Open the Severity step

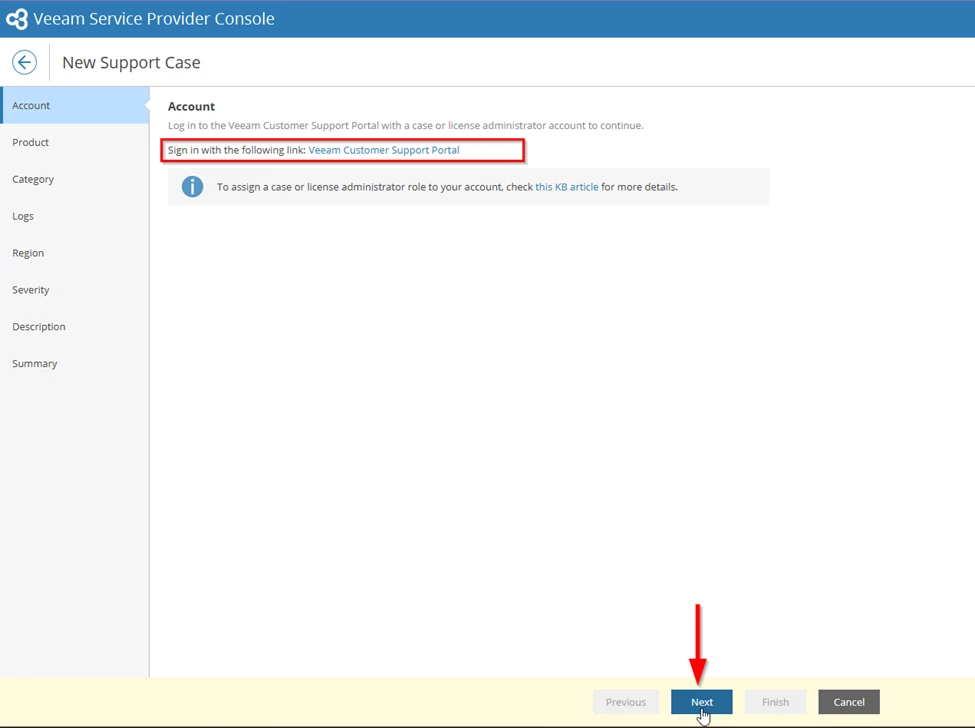click(75, 290)
